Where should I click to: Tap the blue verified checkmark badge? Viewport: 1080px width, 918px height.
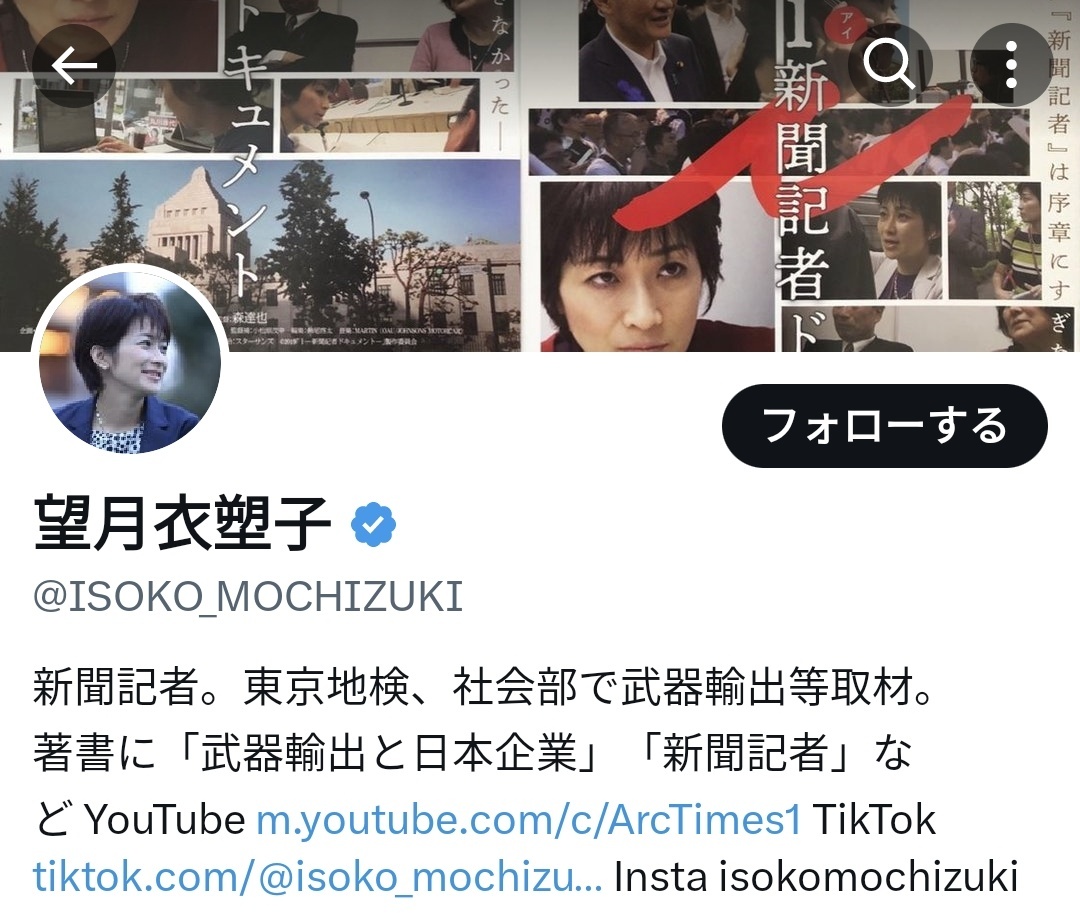373,525
